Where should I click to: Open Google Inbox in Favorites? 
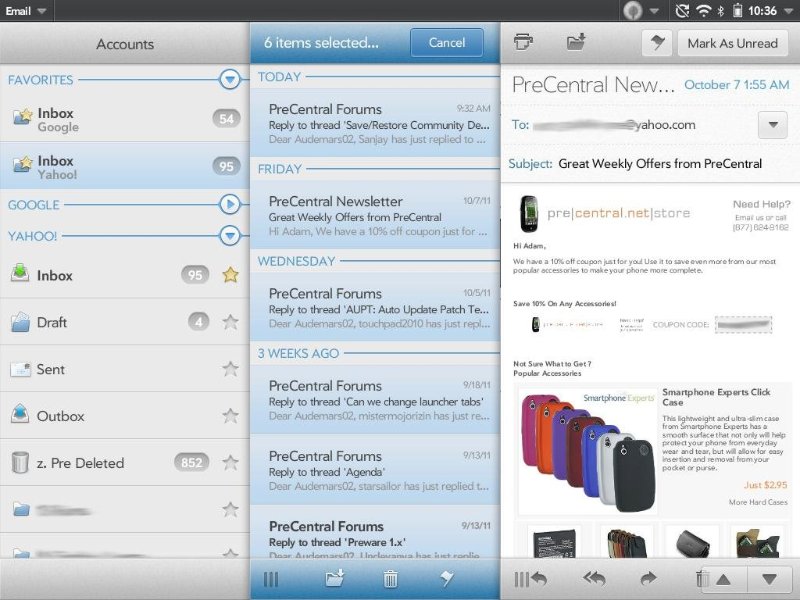click(x=124, y=119)
